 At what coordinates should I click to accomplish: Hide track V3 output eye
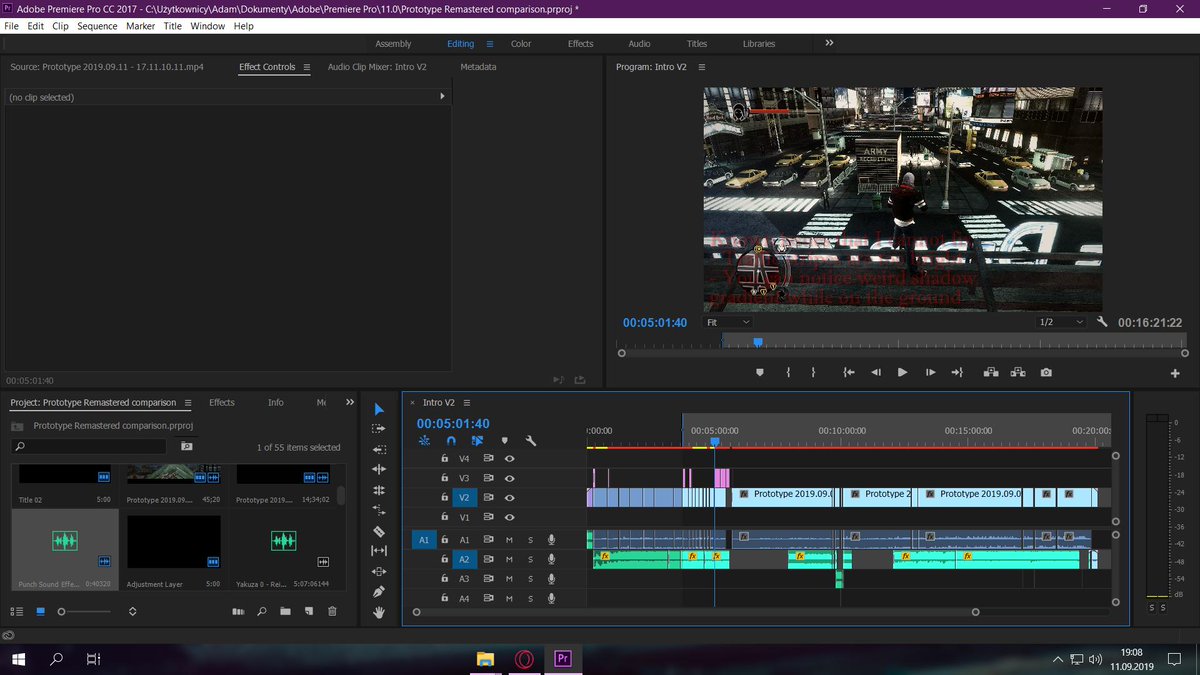[x=510, y=478]
